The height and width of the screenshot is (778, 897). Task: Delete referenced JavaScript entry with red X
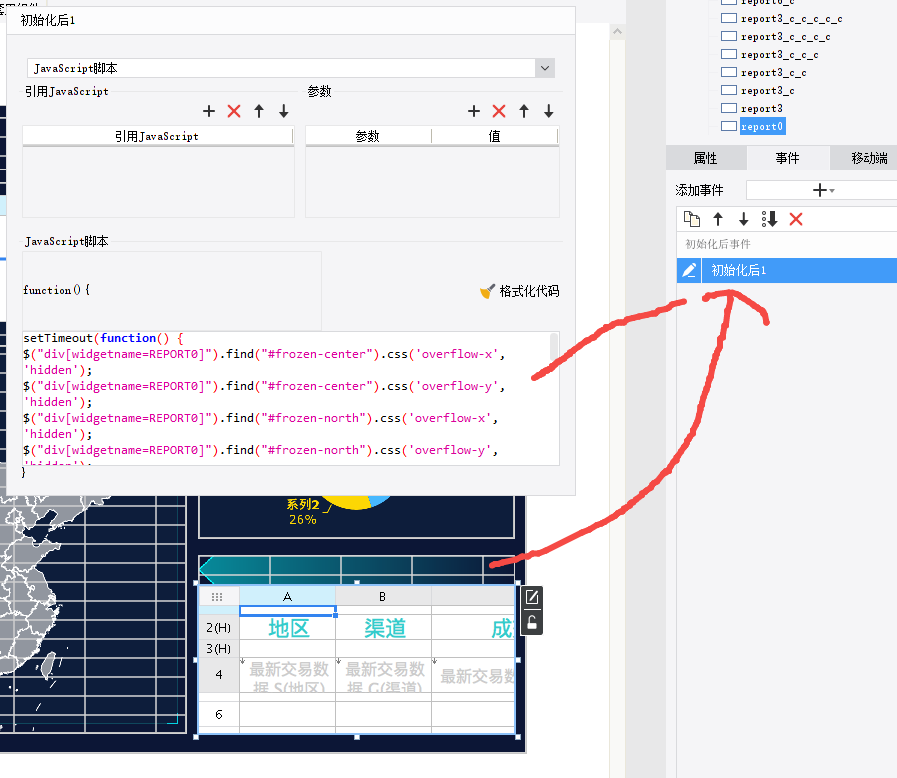[234, 111]
